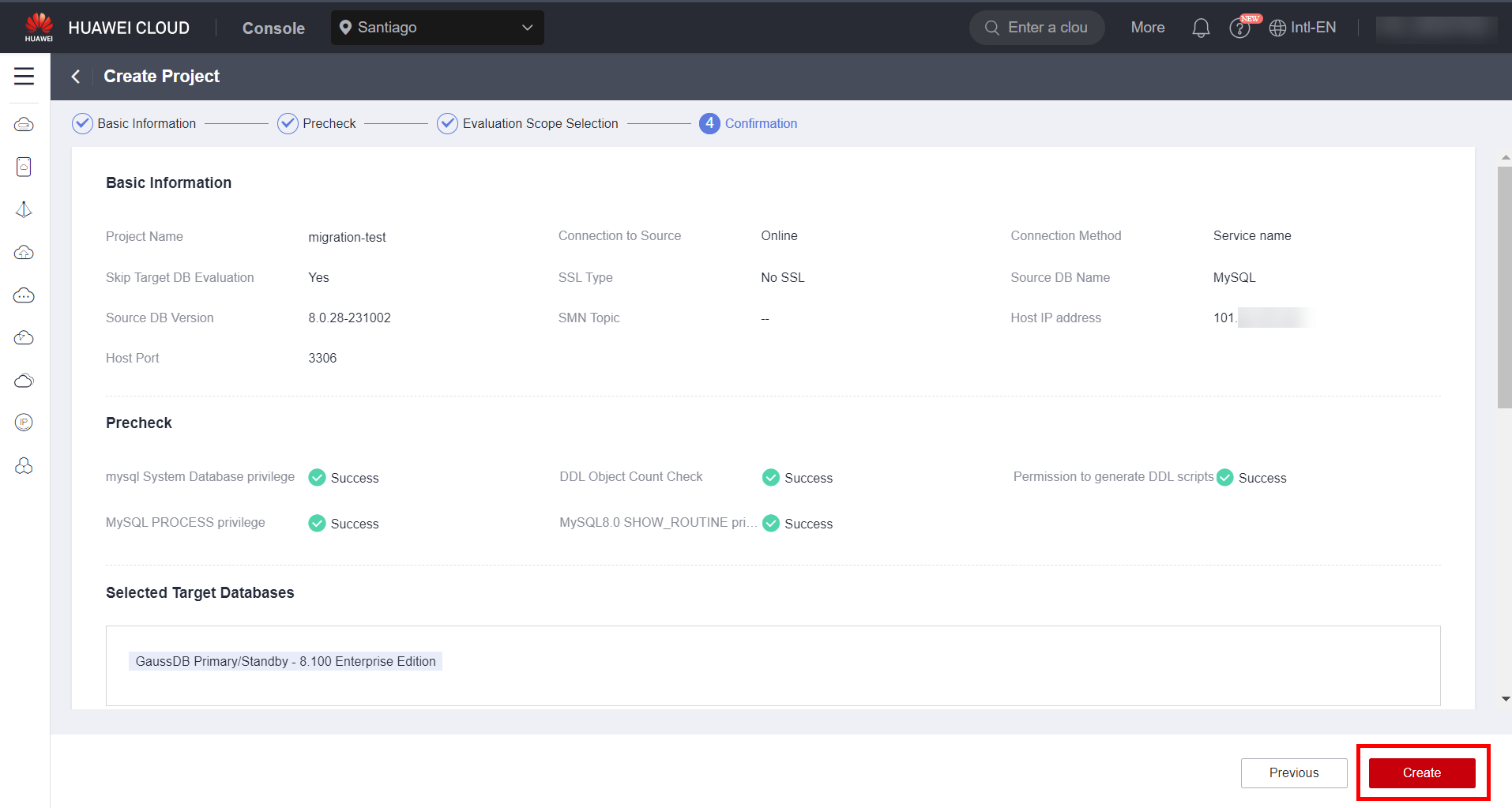Image resolution: width=1512 pixels, height=808 pixels.
Task: Open help question mark icon
Action: tap(1239, 28)
